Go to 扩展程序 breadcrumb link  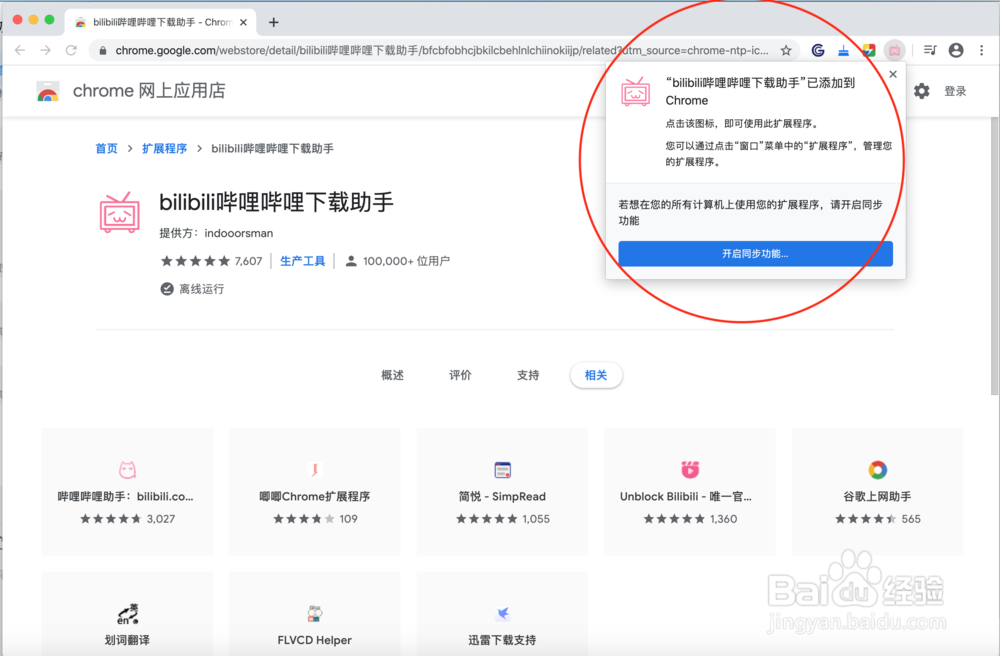coord(165,149)
